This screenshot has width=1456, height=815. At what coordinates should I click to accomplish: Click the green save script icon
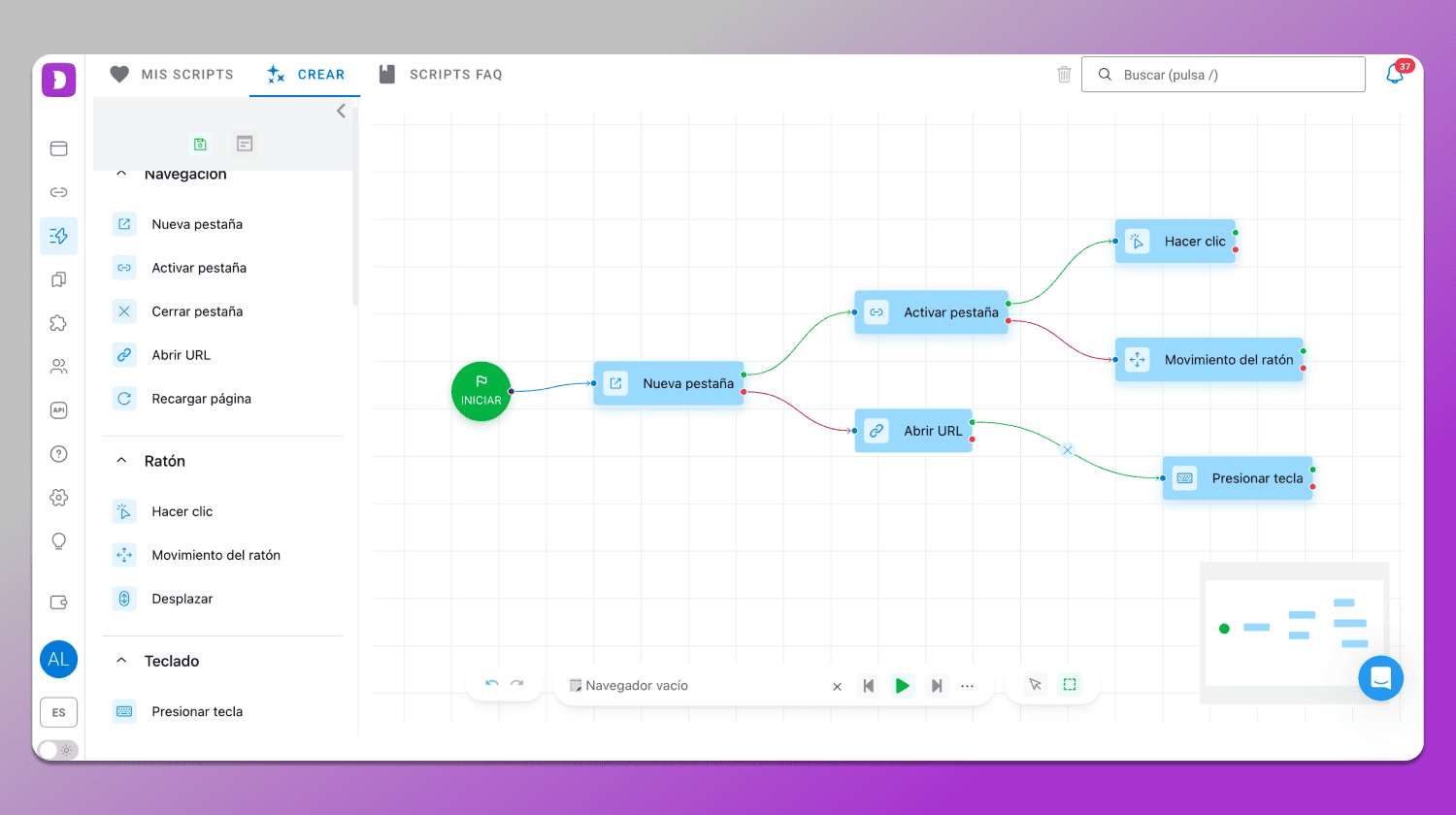click(x=200, y=144)
